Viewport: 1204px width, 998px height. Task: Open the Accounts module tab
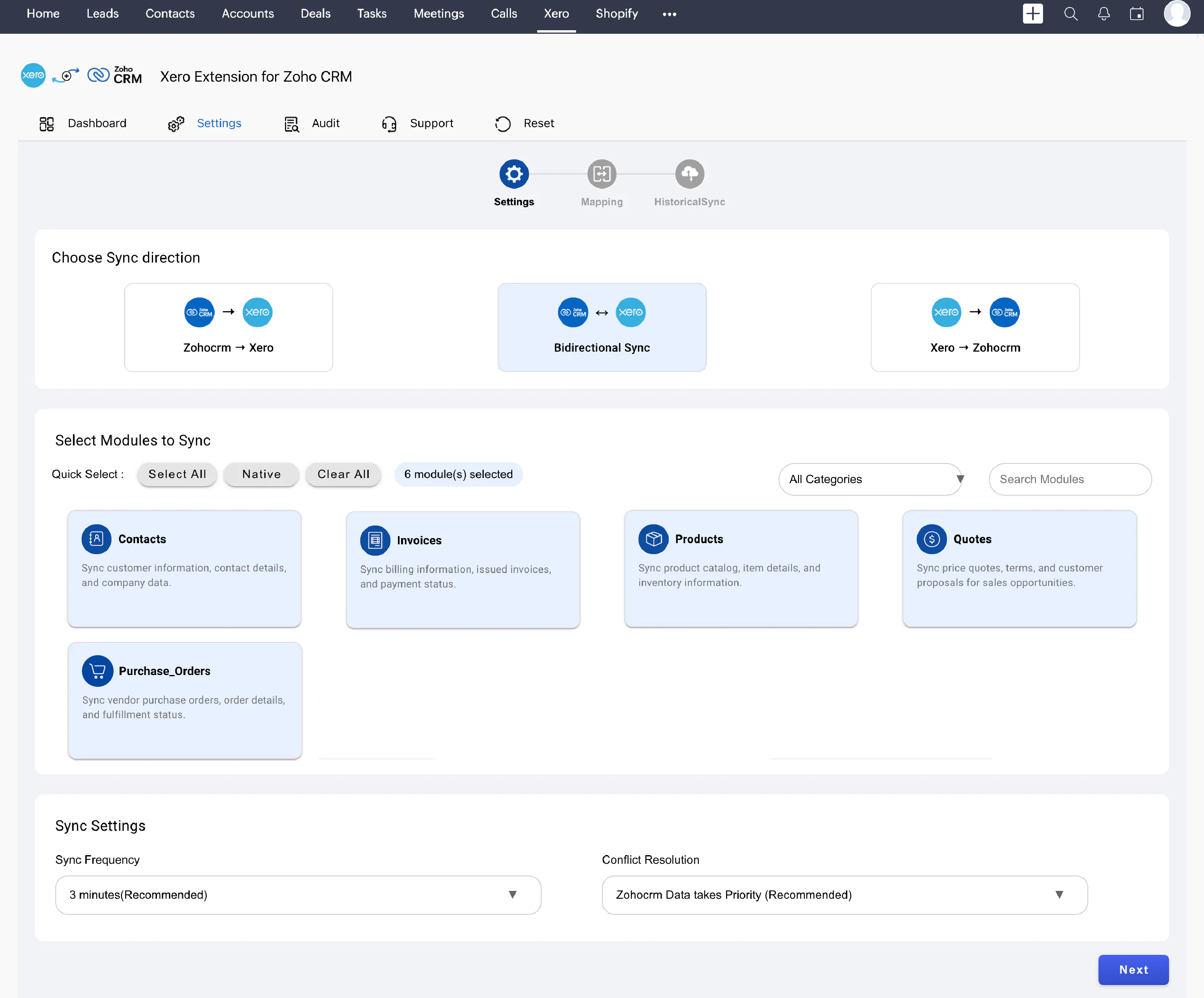pos(248,14)
